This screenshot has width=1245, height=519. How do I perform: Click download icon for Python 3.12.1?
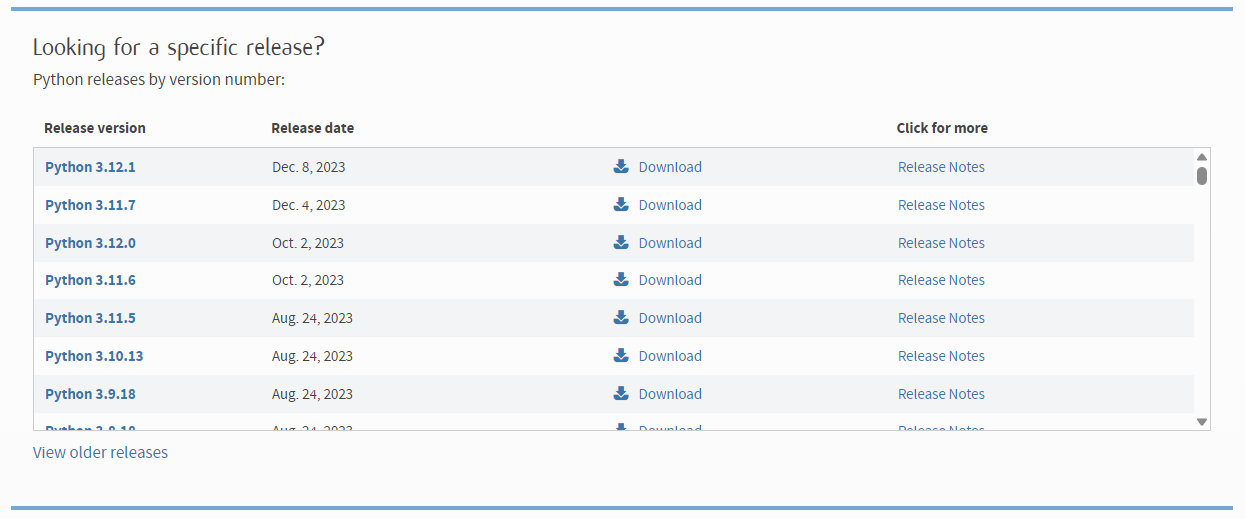coord(621,167)
